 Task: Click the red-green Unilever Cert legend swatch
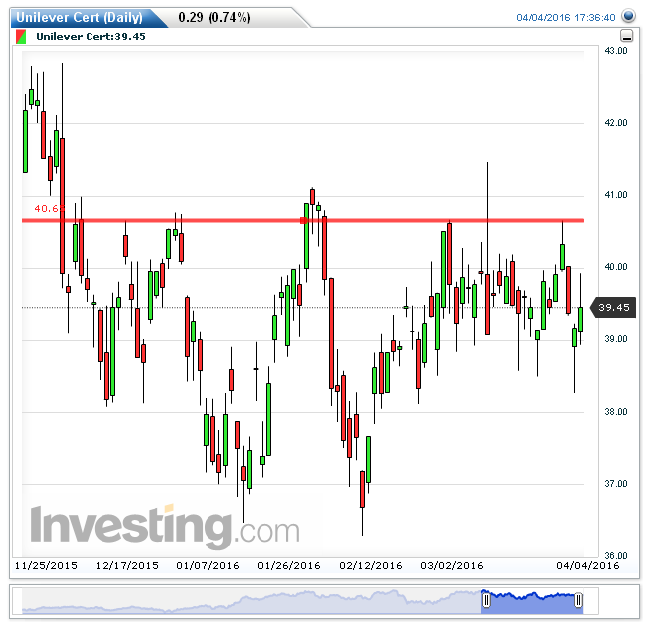21,36
